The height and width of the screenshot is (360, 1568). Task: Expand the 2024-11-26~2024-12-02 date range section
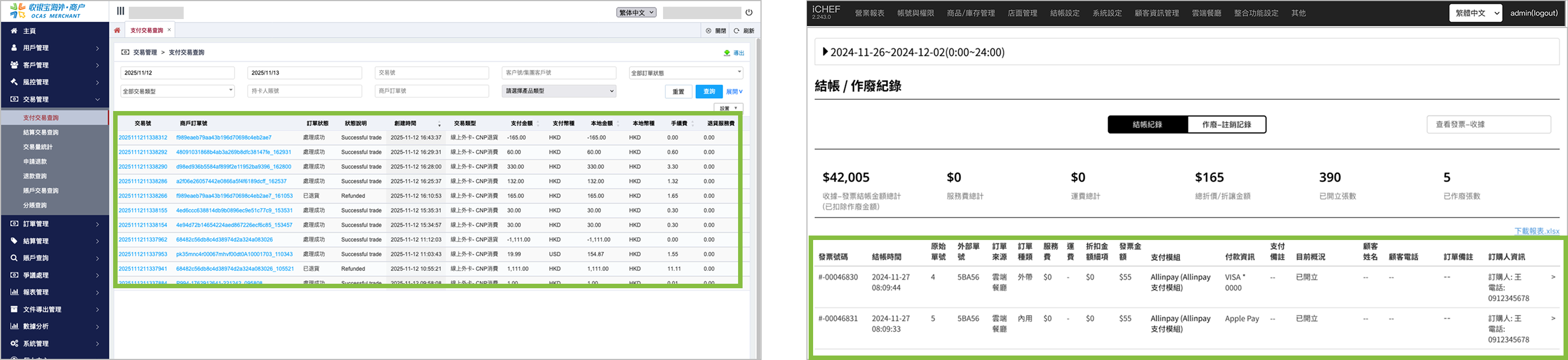pyautogui.click(x=825, y=52)
